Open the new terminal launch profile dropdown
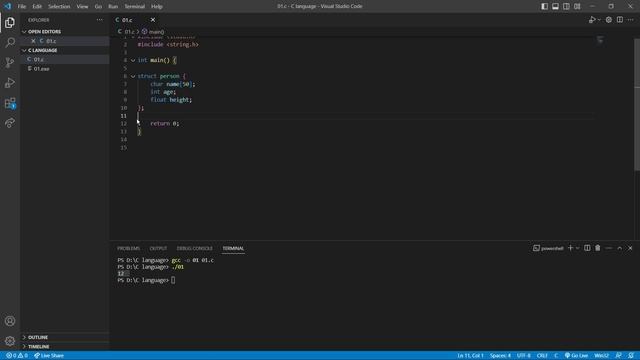Viewport: 640px width, 360px height. pos(578,248)
